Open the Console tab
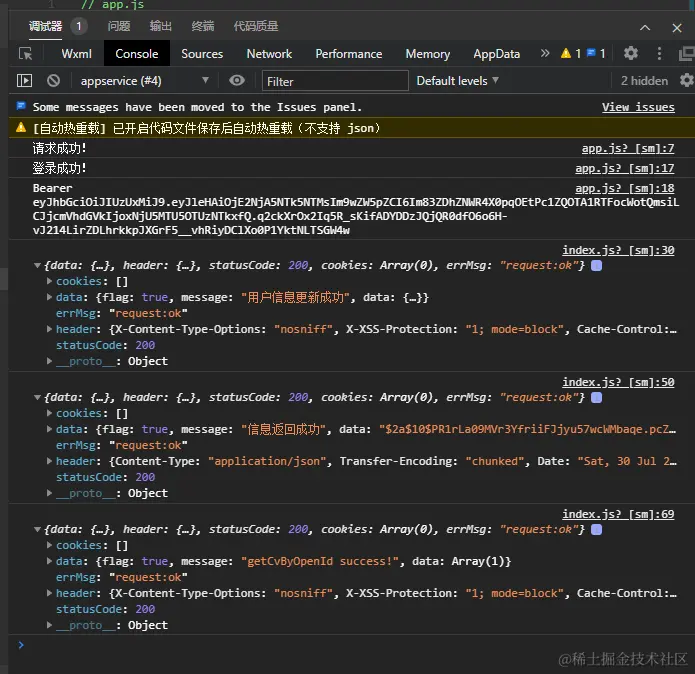This screenshot has height=674, width=695. tap(137, 54)
